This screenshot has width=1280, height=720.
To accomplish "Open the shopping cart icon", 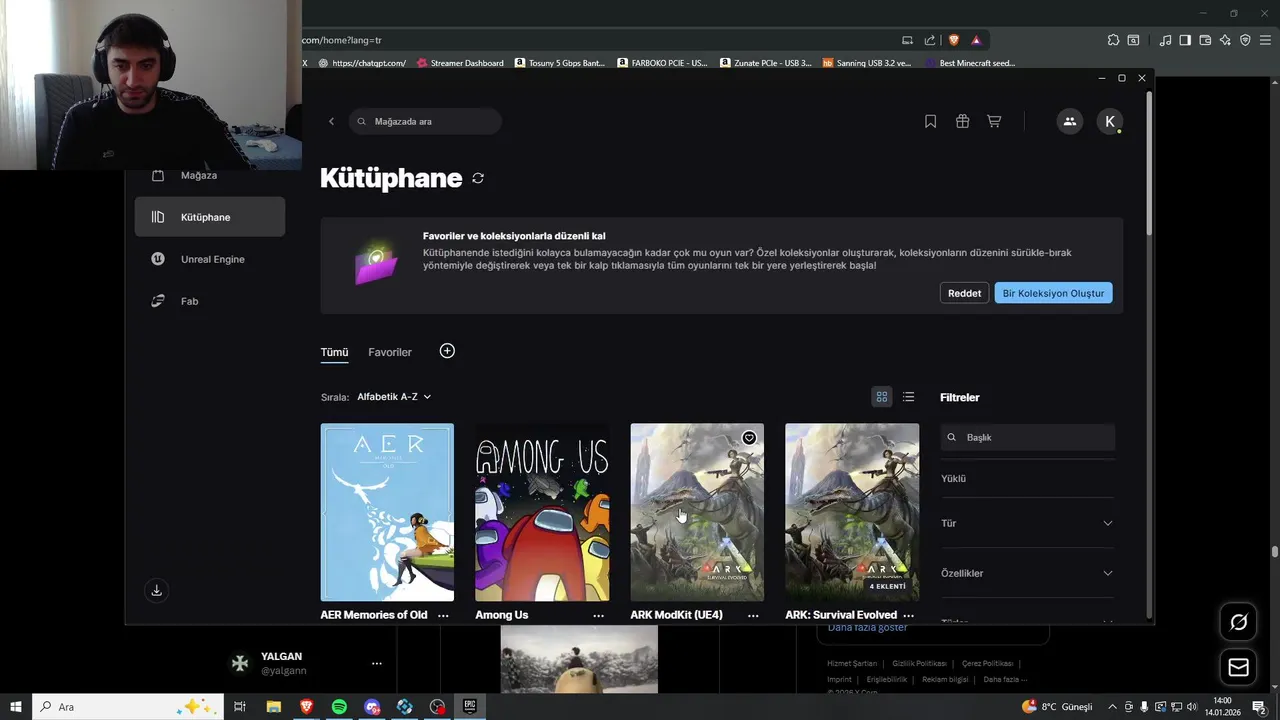I will pos(994,121).
